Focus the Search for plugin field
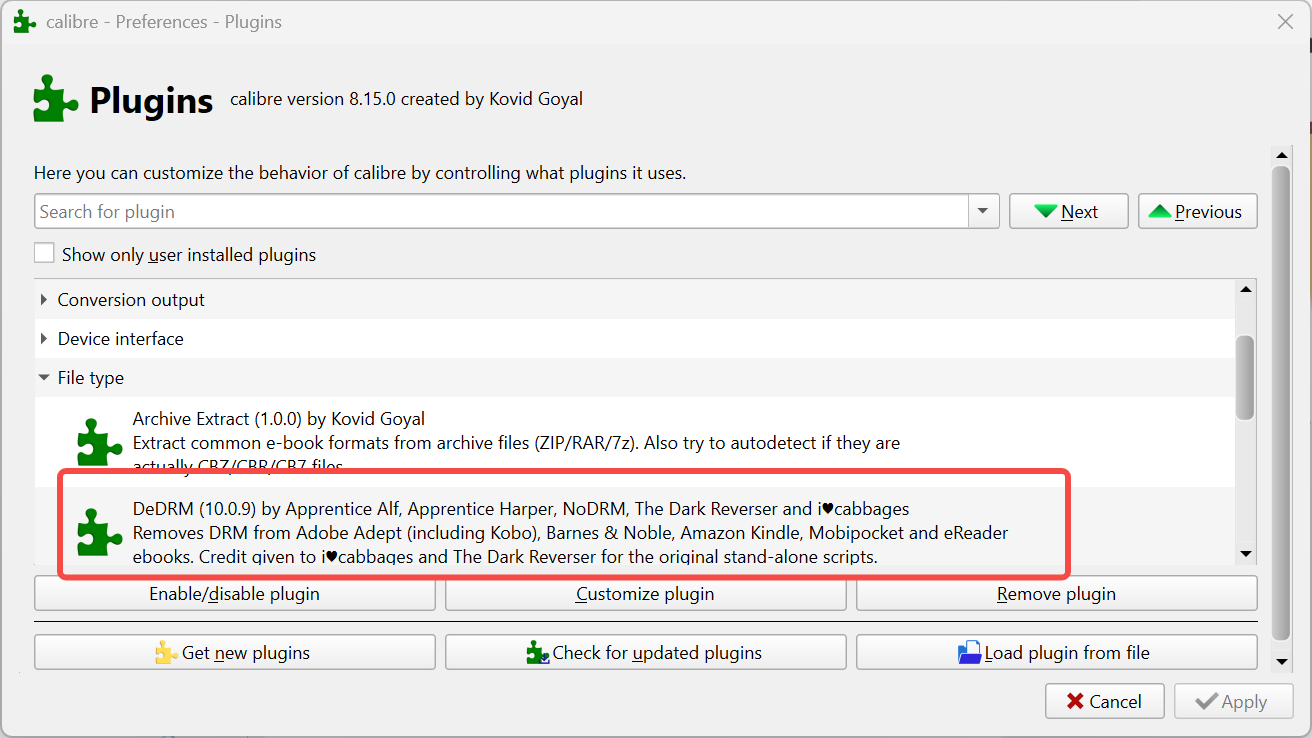 (x=502, y=211)
